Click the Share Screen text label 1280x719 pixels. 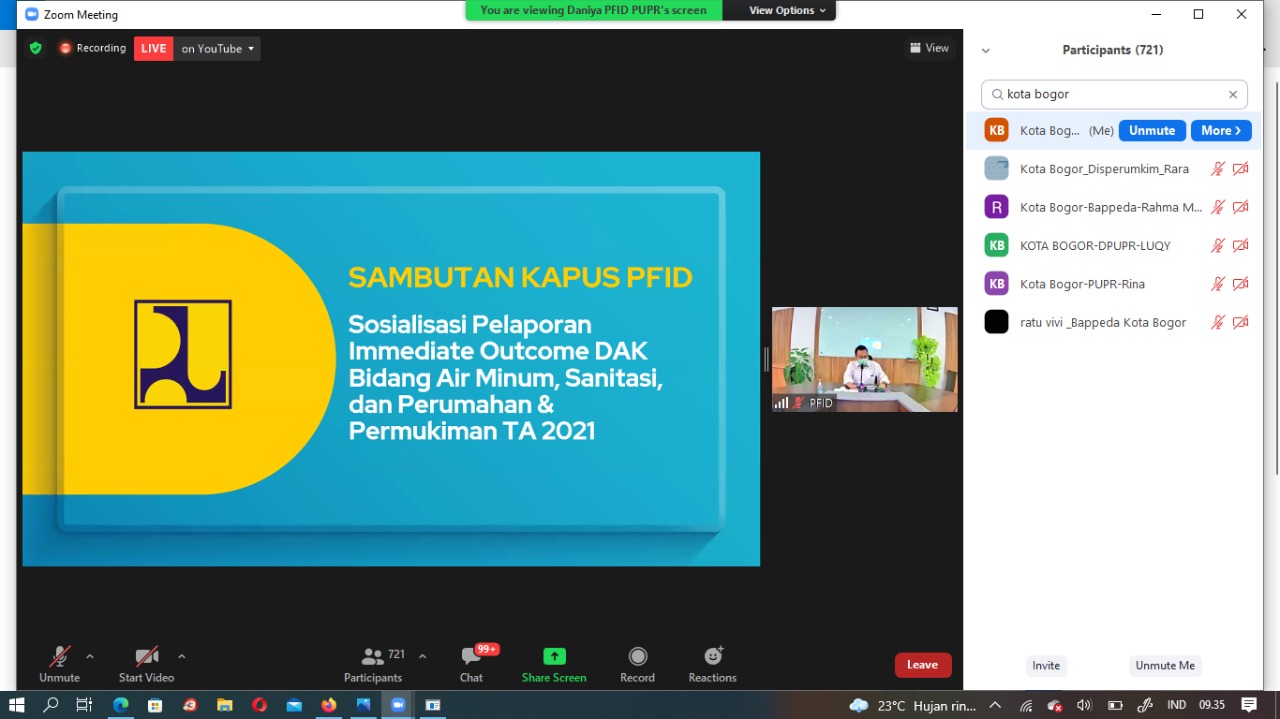coord(554,678)
